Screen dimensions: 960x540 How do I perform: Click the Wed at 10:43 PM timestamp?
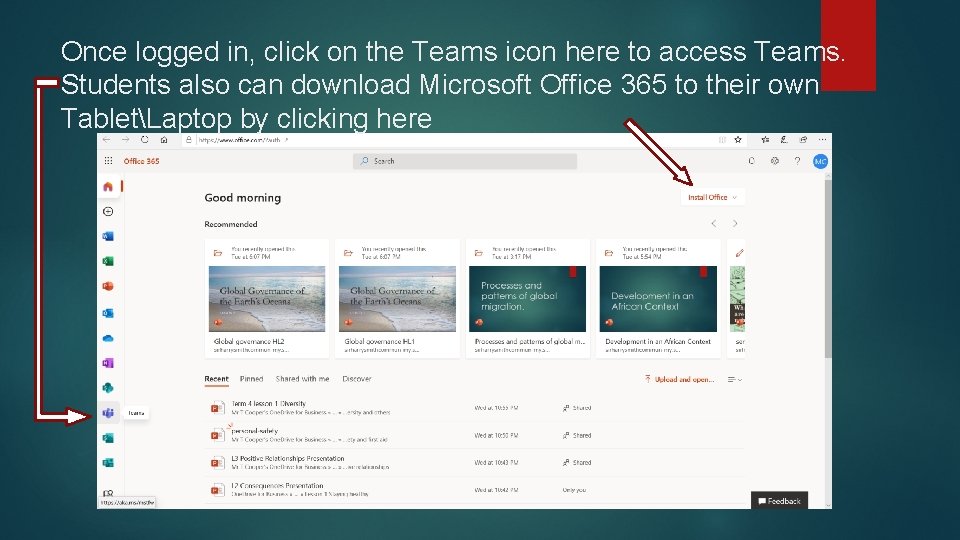click(x=496, y=463)
